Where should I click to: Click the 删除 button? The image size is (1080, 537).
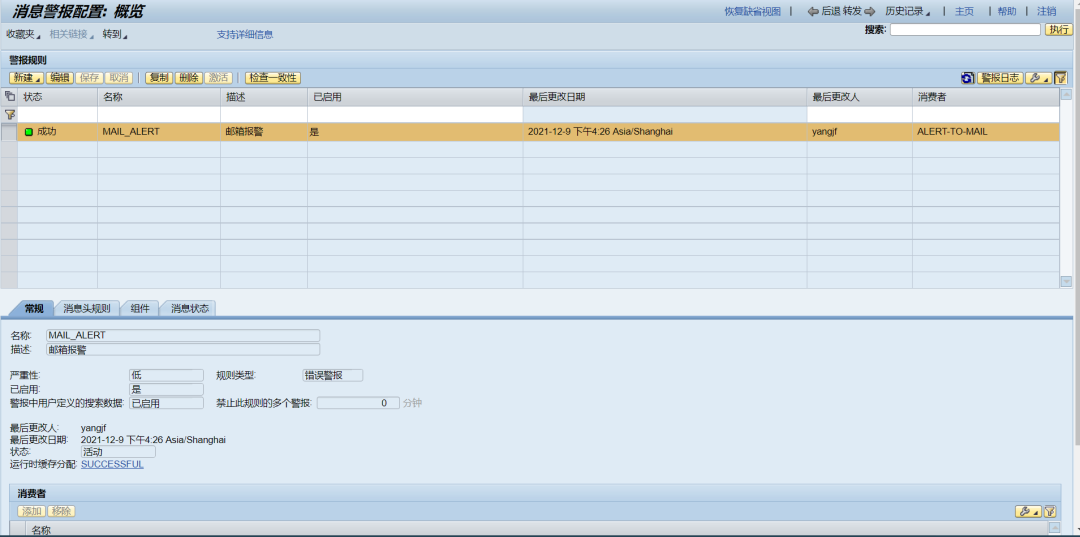point(189,78)
